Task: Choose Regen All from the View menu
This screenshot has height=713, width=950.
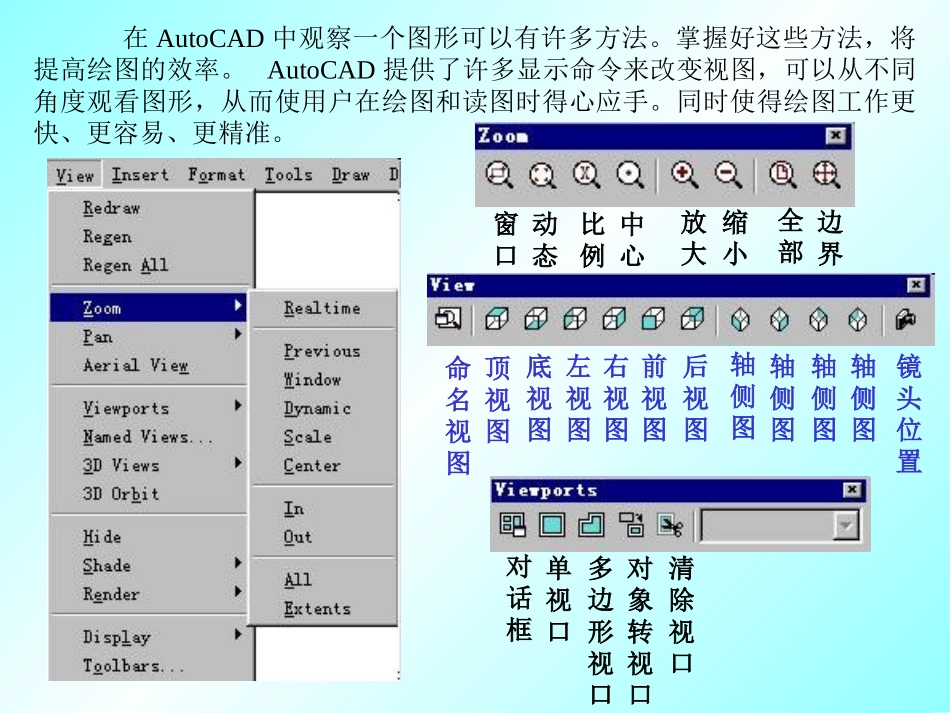Action: point(148,265)
